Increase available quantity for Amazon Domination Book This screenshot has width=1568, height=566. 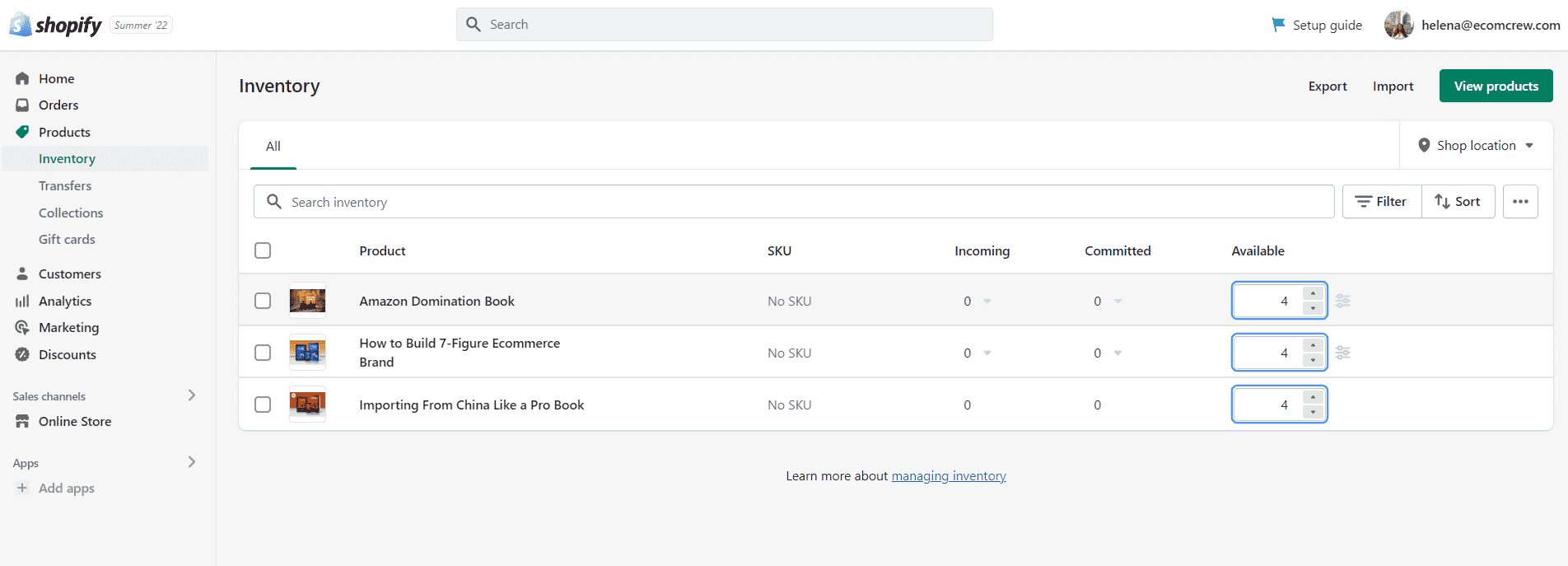coord(1313,293)
